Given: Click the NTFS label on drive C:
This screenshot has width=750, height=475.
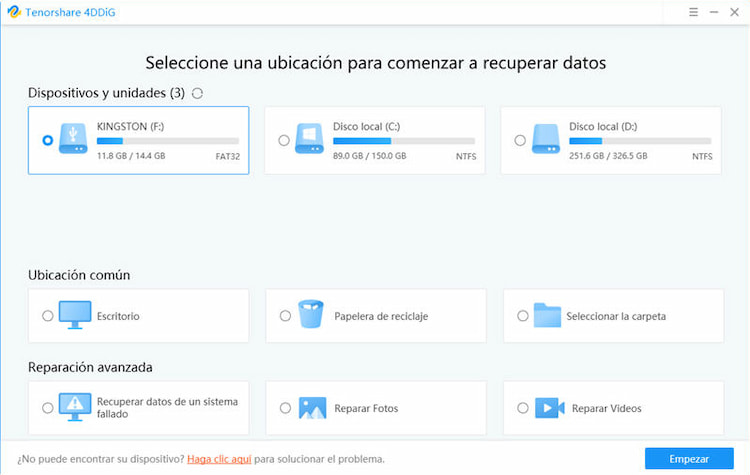Looking at the screenshot, I should tap(466, 156).
